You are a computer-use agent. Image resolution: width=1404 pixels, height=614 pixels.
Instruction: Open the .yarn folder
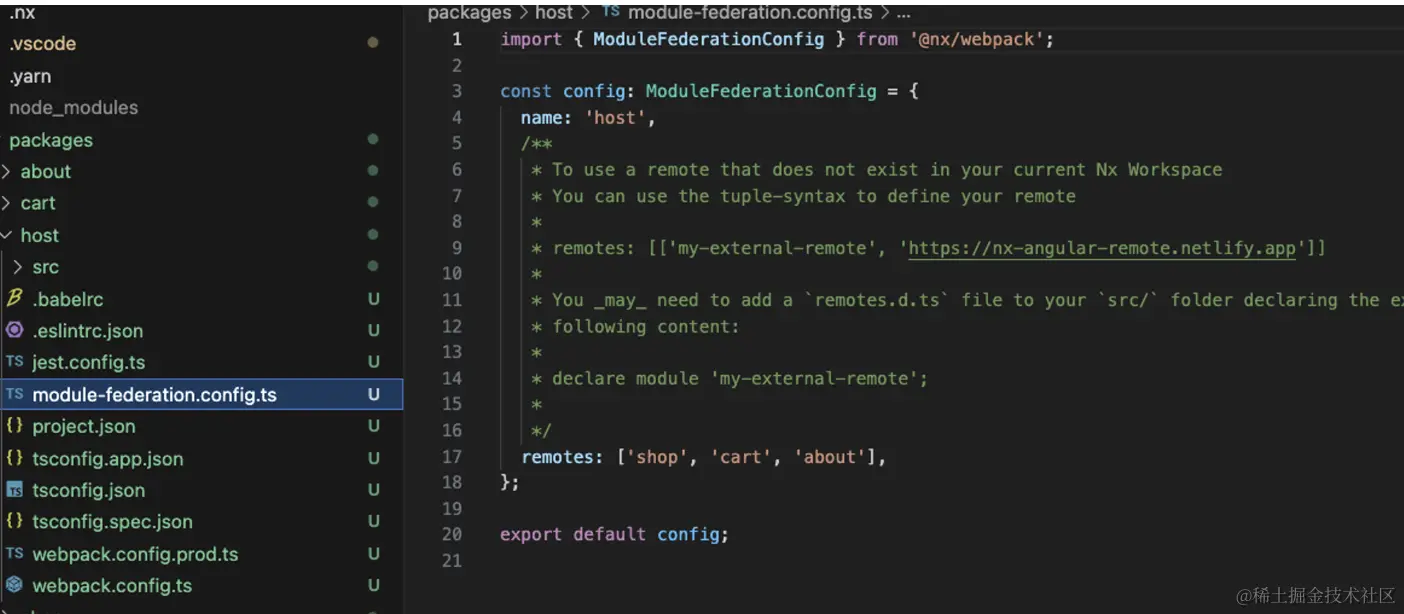coord(30,76)
